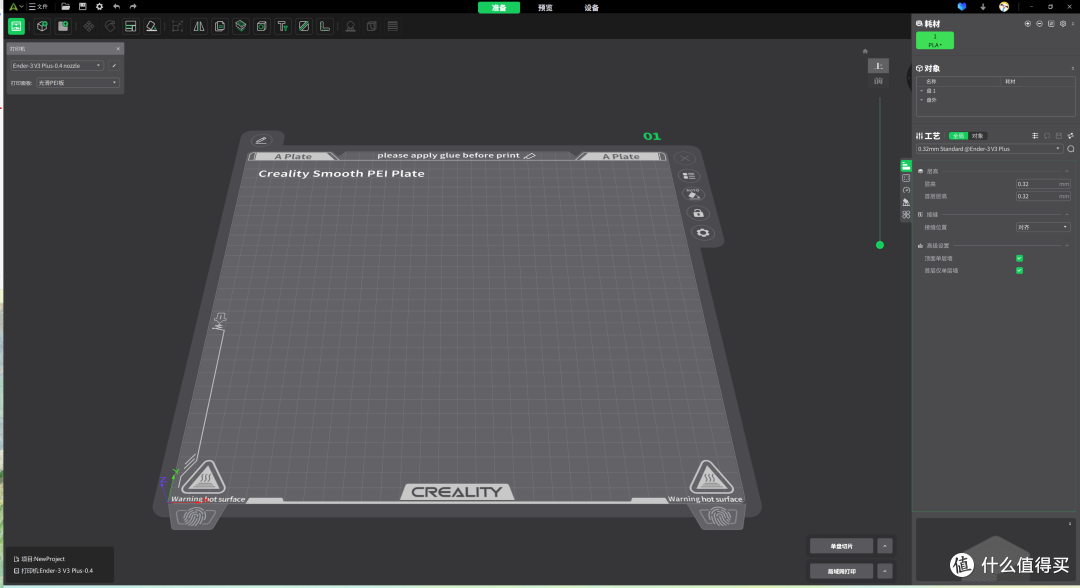
Task: Select the lay on face tool
Action: (x=152, y=26)
